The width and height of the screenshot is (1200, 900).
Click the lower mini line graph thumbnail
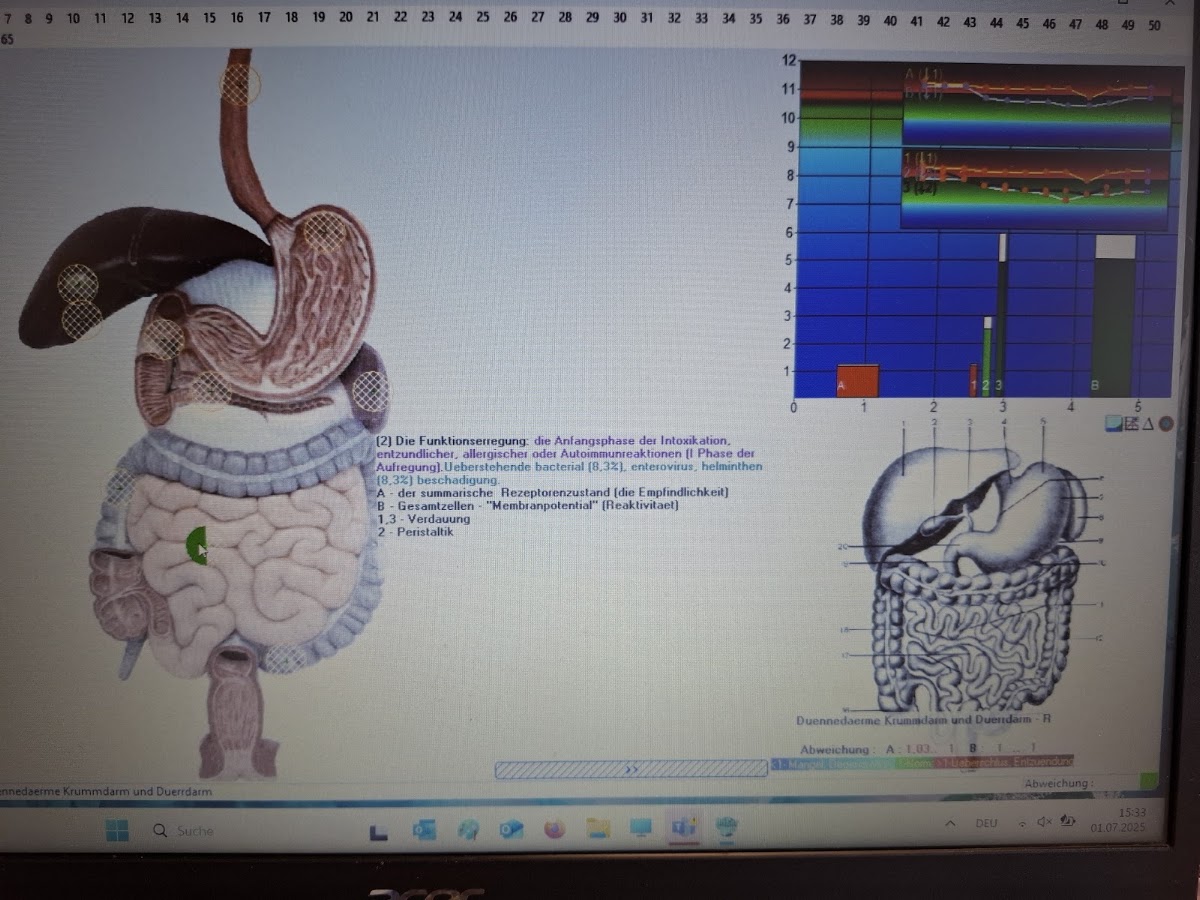point(1035,188)
